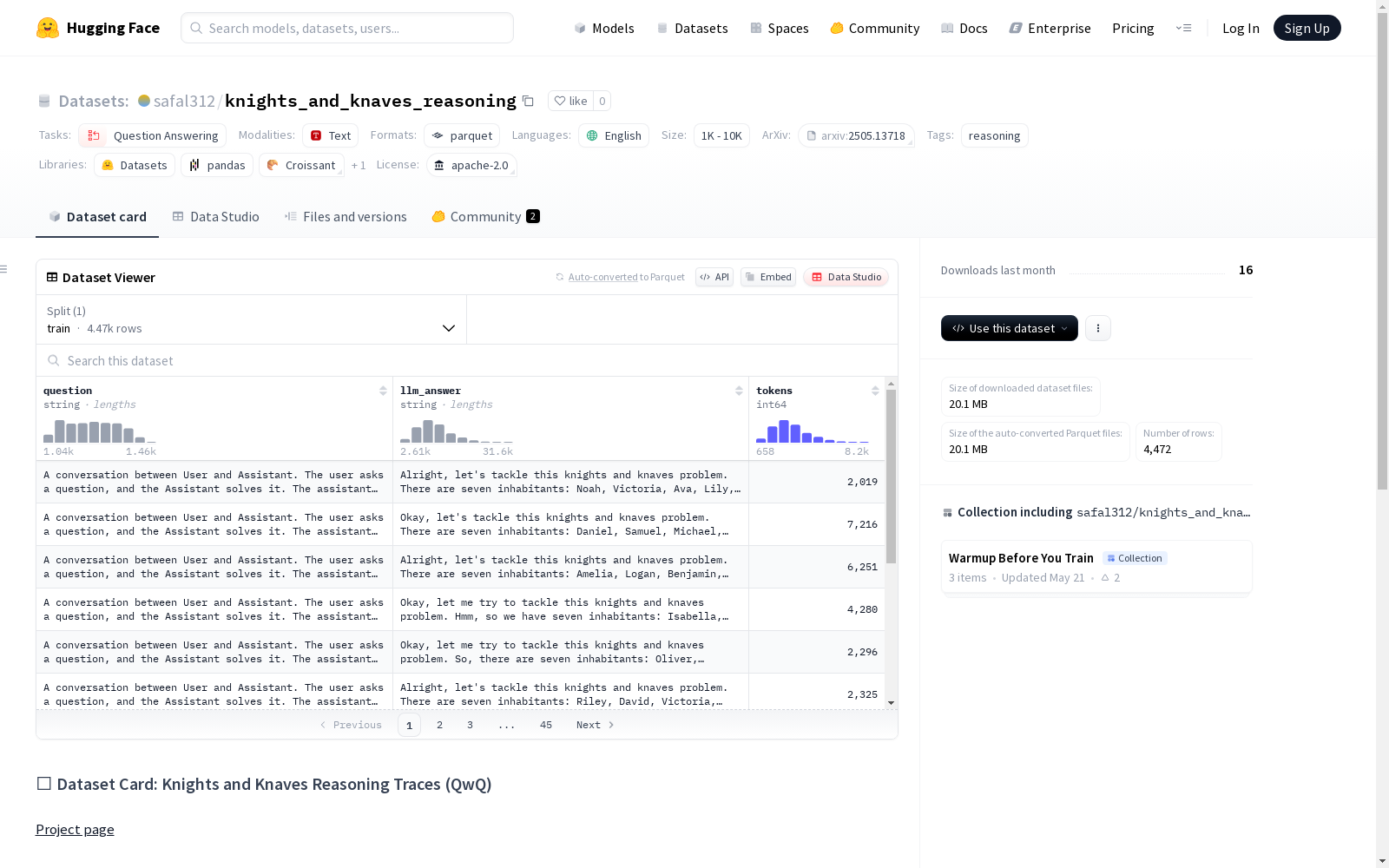This screenshot has width=1389, height=868.
Task: Focus the Search this dataset field
Action: pos(467,360)
